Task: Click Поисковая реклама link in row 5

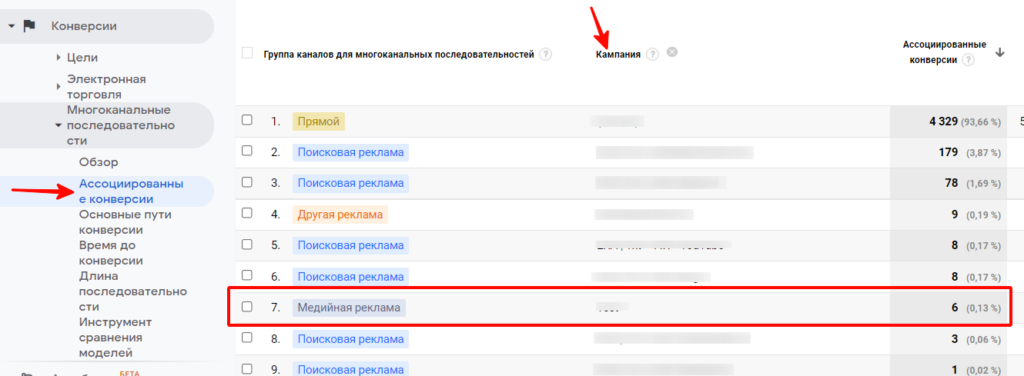Action: [x=351, y=245]
